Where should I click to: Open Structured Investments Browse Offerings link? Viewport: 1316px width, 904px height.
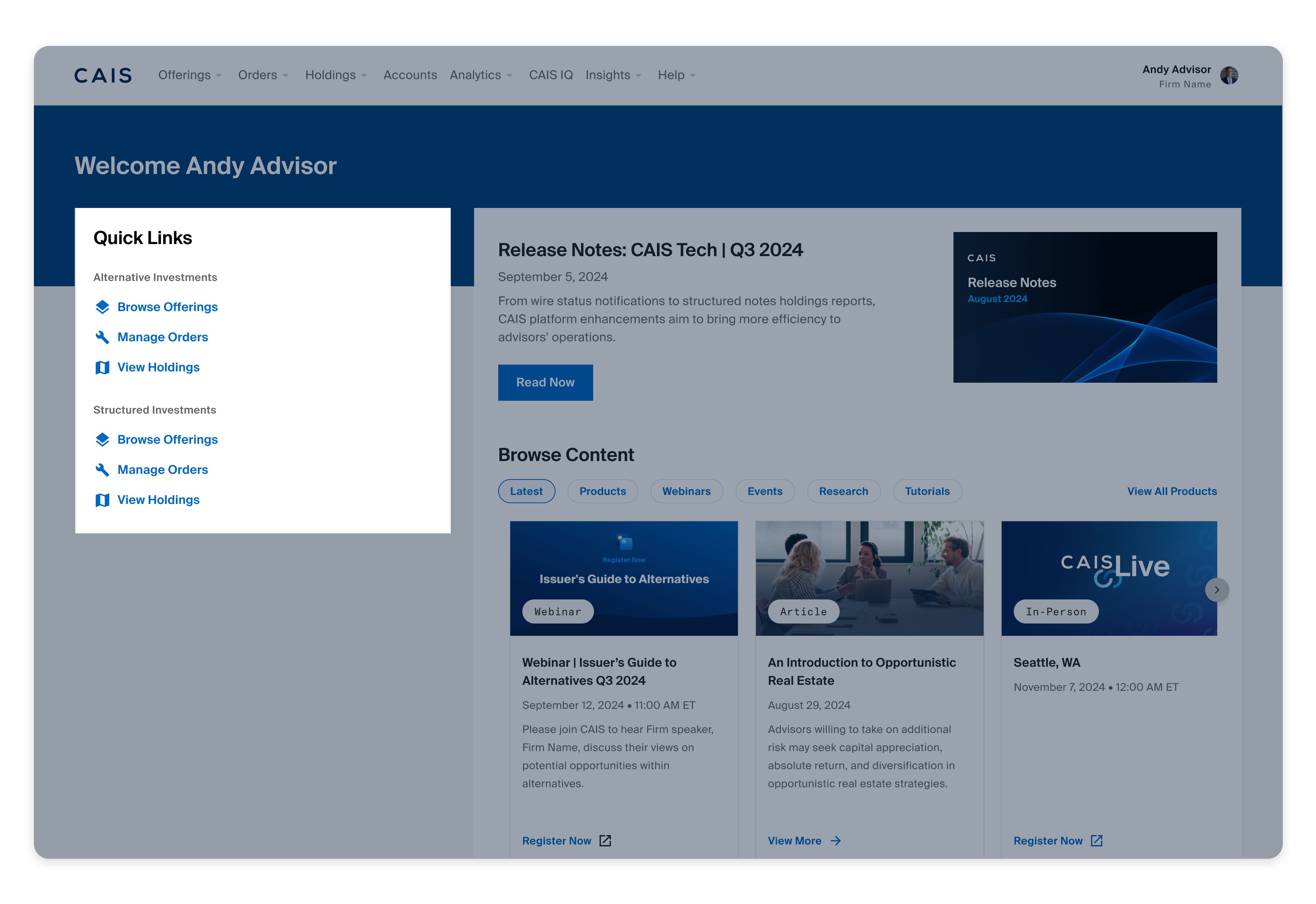167,440
